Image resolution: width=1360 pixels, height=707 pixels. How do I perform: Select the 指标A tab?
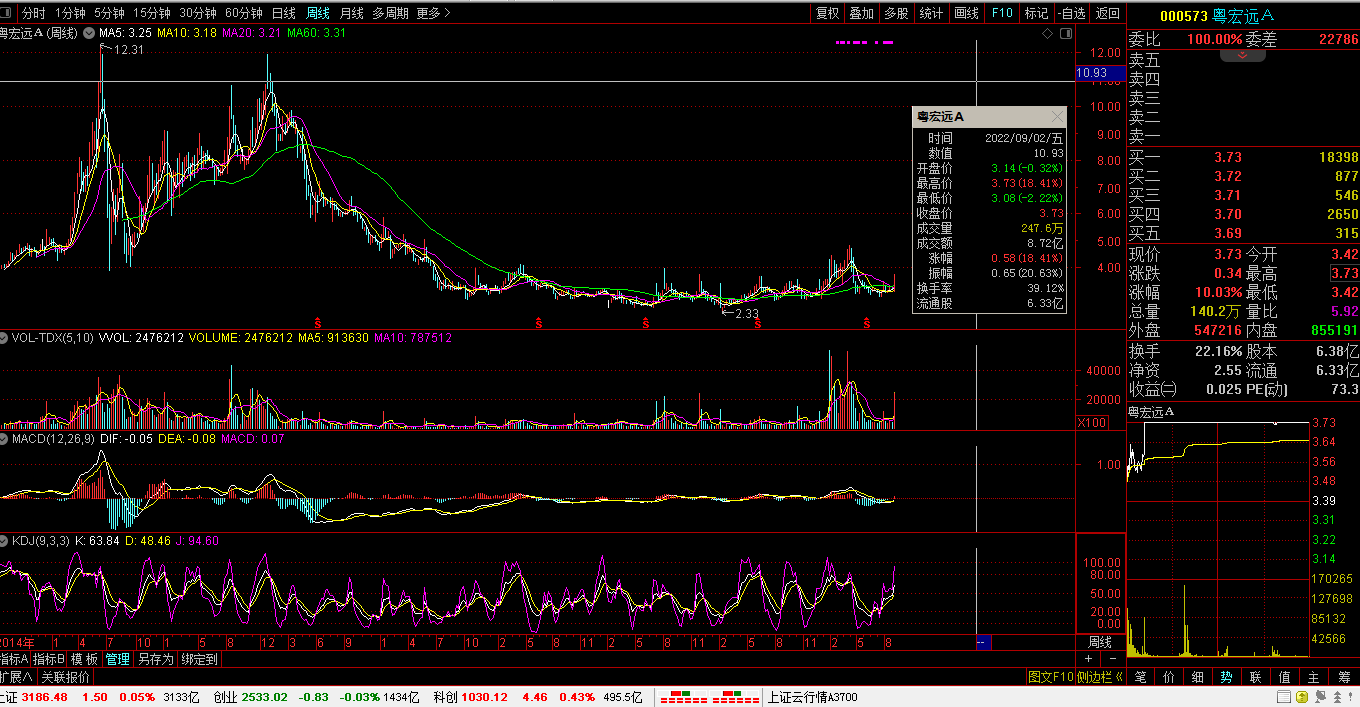point(14,660)
